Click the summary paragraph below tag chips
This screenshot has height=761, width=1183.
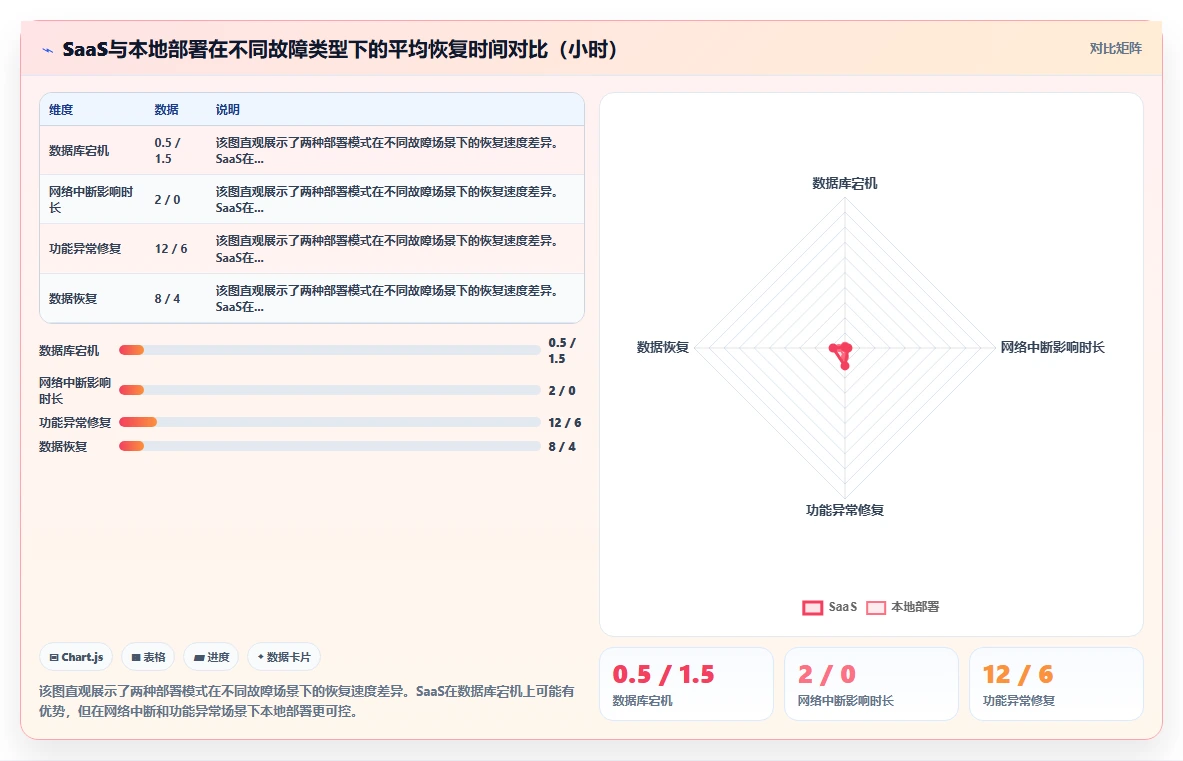point(307,701)
